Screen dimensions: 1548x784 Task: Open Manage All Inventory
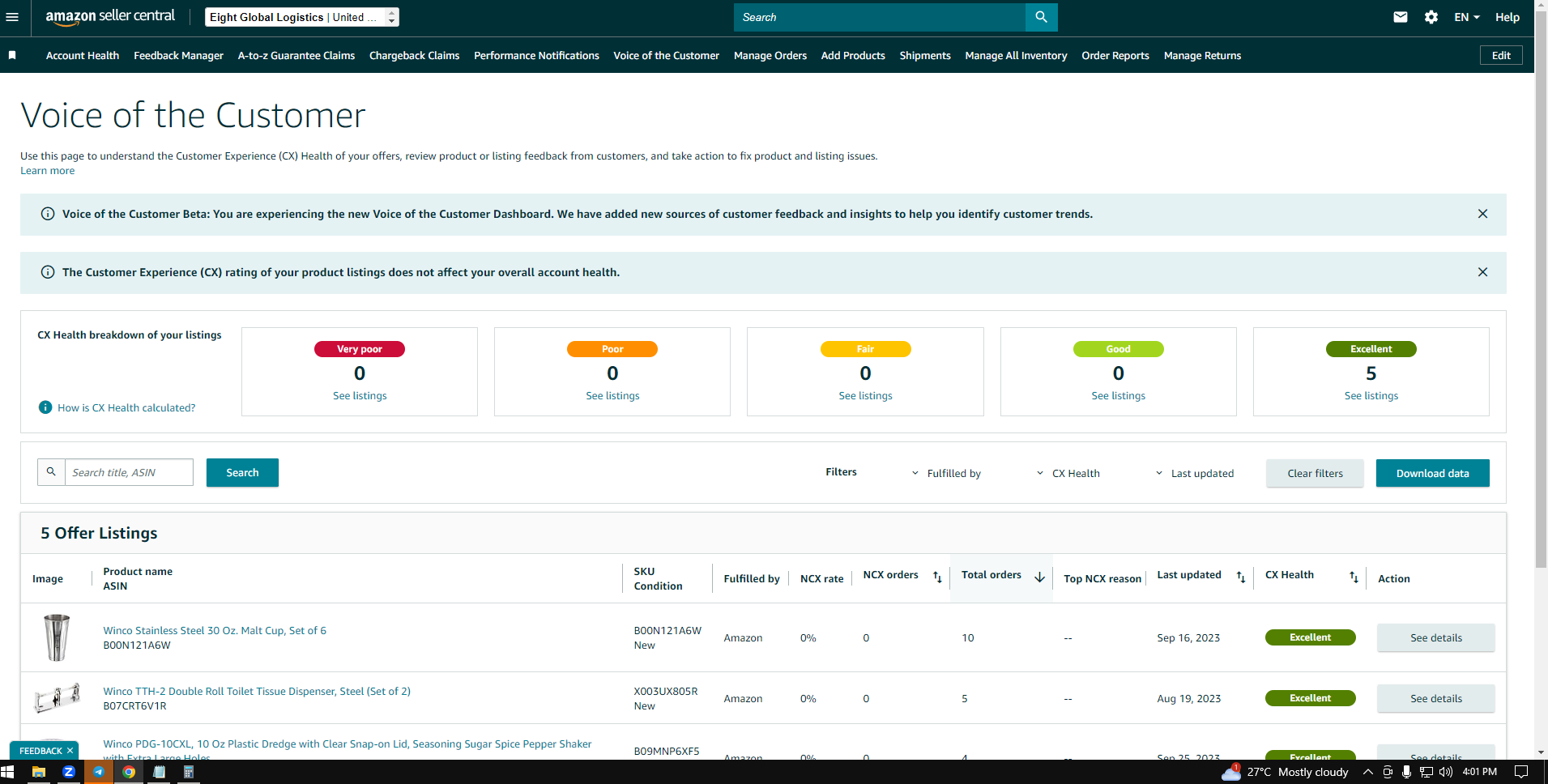tap(1016, 55)
